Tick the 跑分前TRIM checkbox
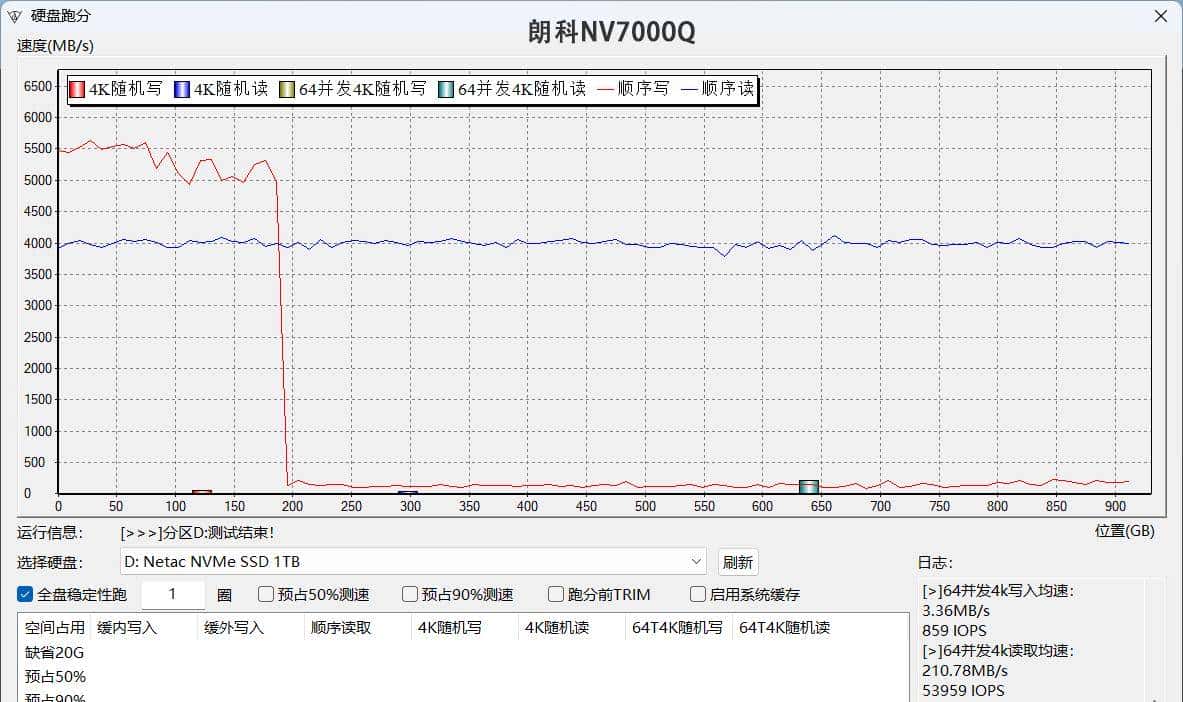 (x=556, y=594)
